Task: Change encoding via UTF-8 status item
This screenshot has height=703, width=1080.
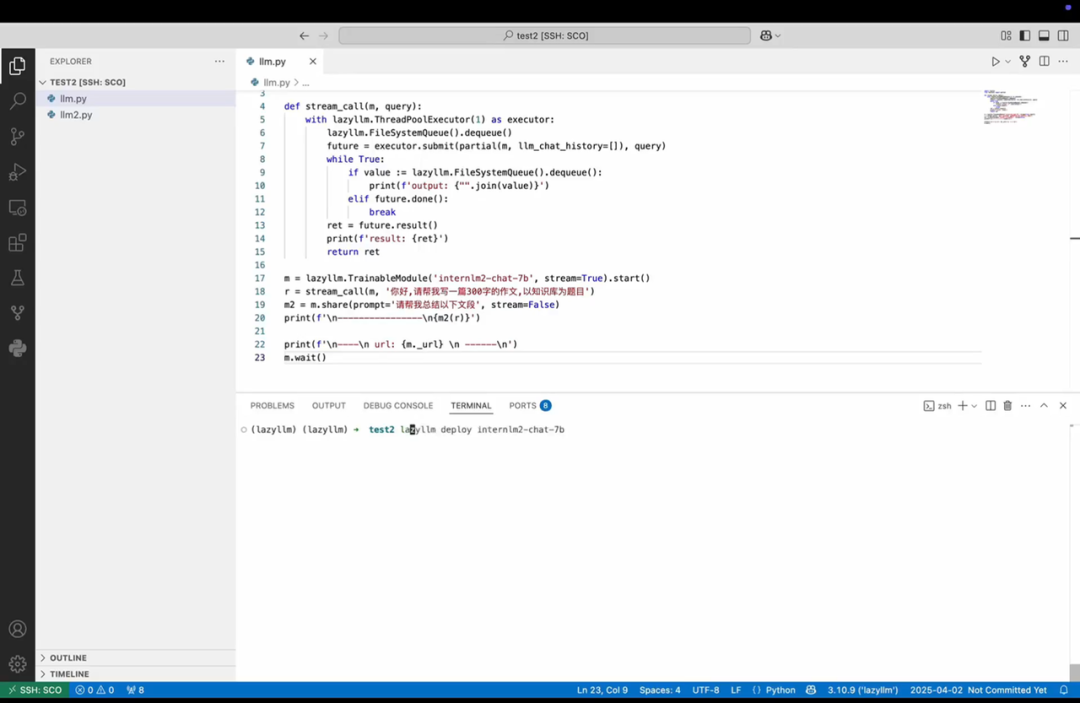Action: pyautogui.click(x=705, y=690)
